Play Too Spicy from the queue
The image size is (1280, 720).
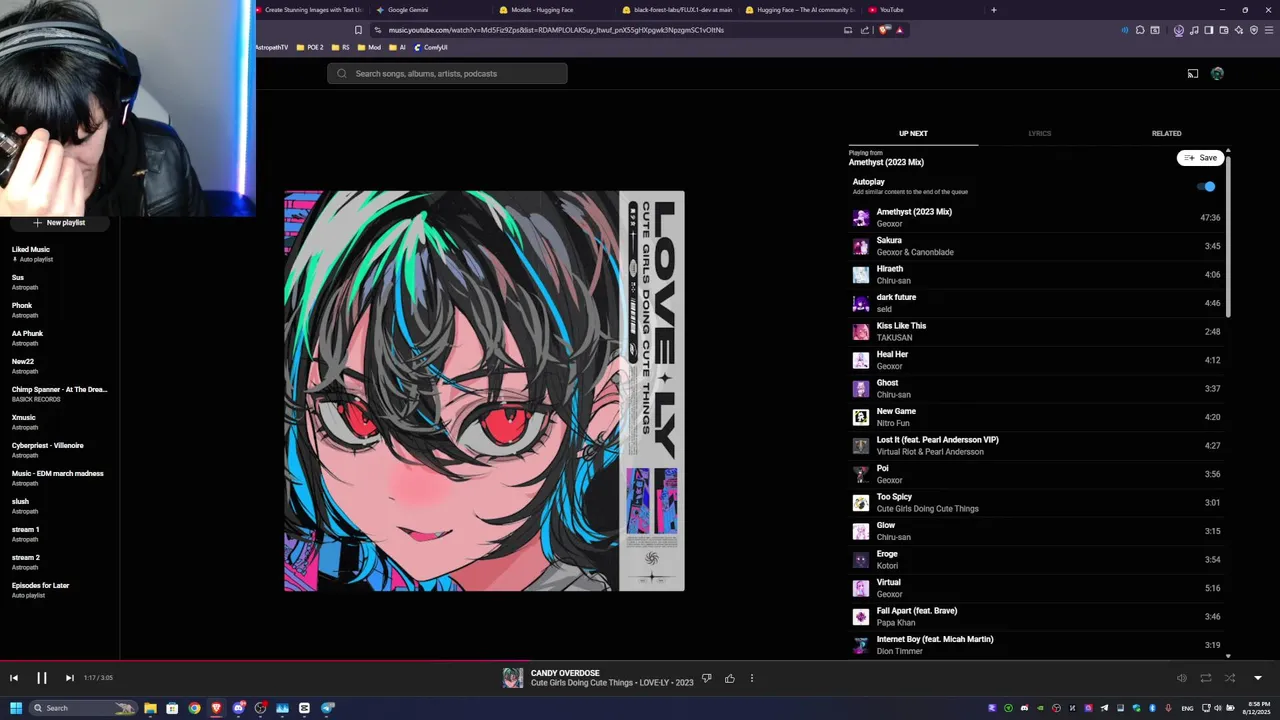coord(1038,503)
